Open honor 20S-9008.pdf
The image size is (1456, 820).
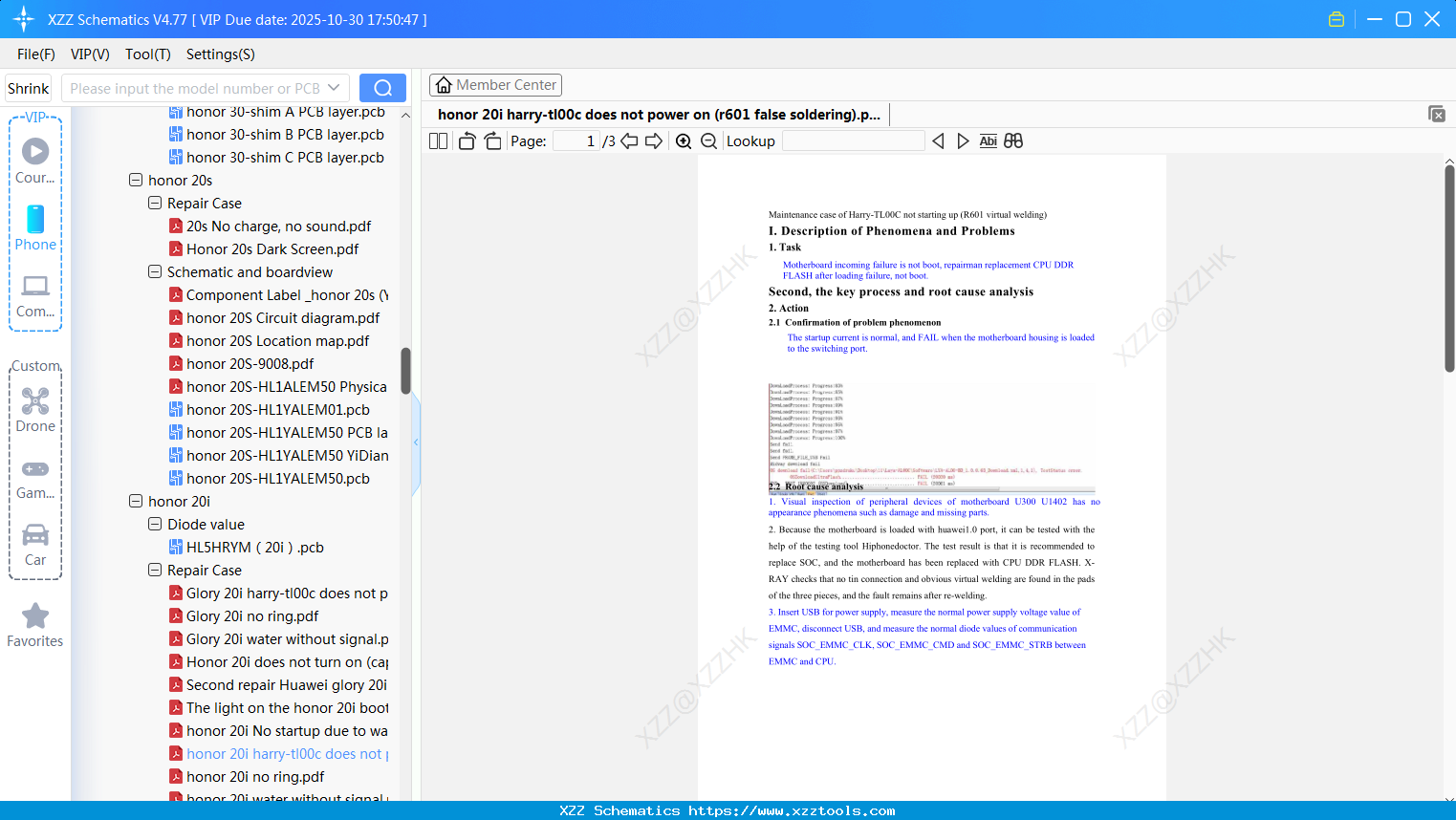[x=250, y=363]
